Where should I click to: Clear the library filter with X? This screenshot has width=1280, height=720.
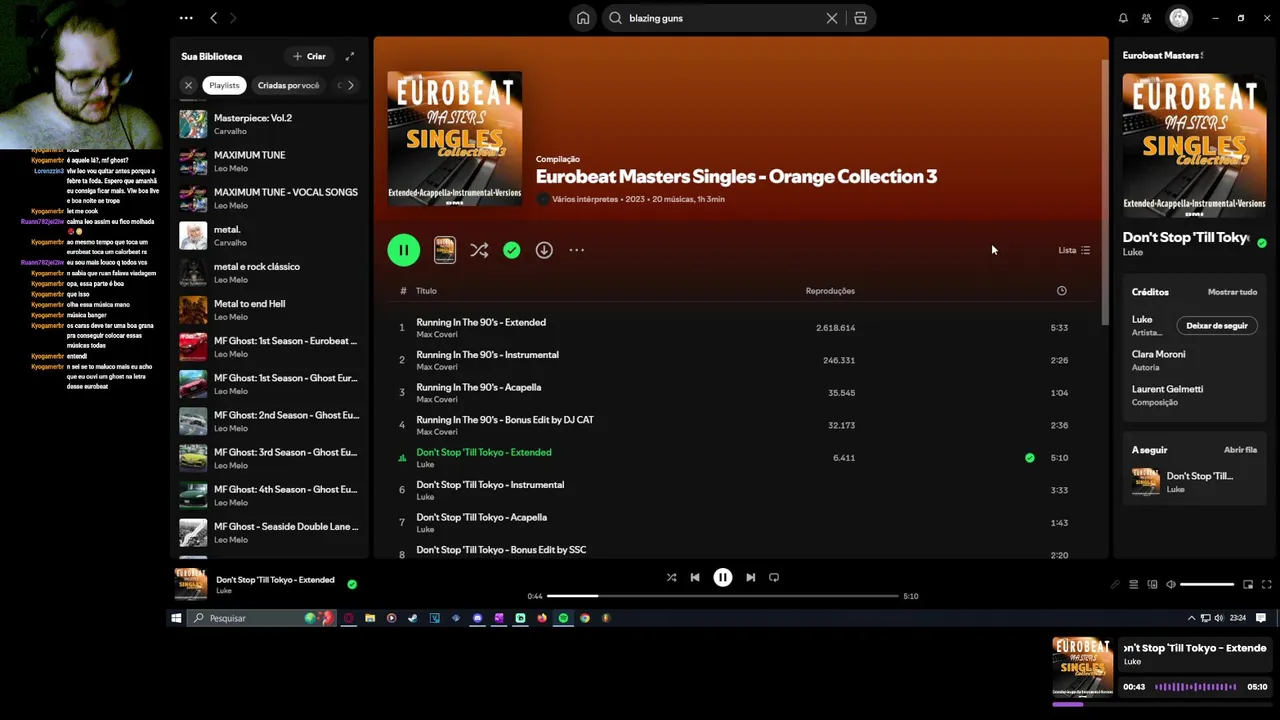pos(188,85)
